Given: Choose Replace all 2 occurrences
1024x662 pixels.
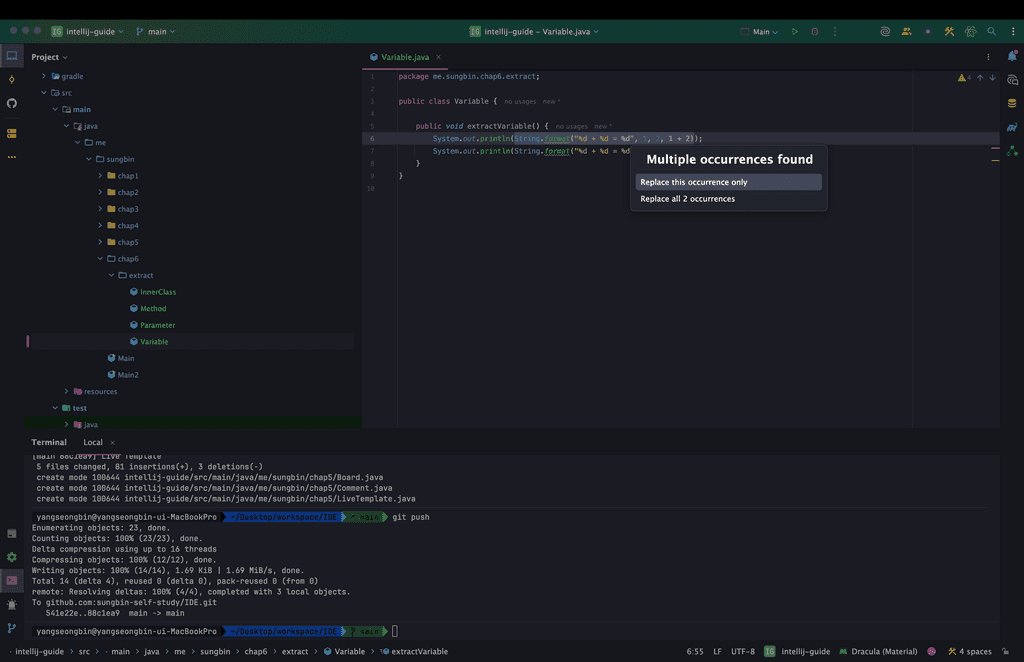Looking at the screenshot, I should tap(688, 199).
